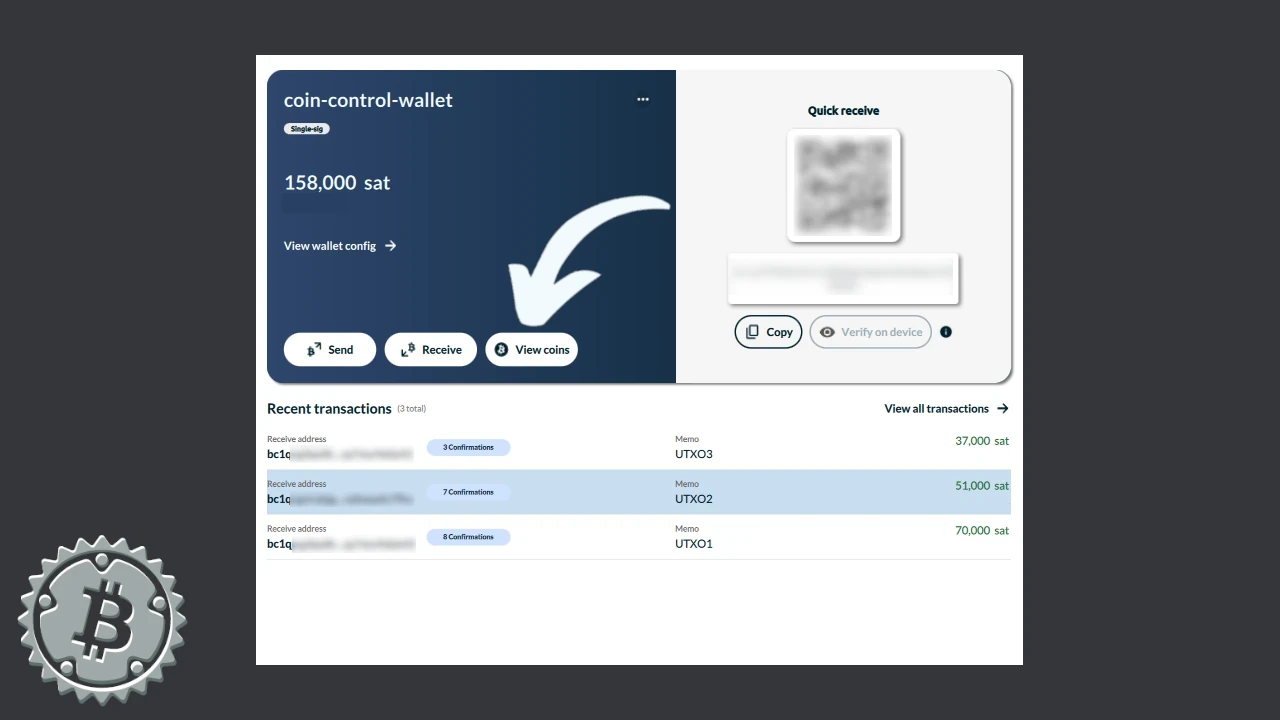Click the 158,000 sat balance
This screenshot has height=720, width=1280.
pos(337,183)
